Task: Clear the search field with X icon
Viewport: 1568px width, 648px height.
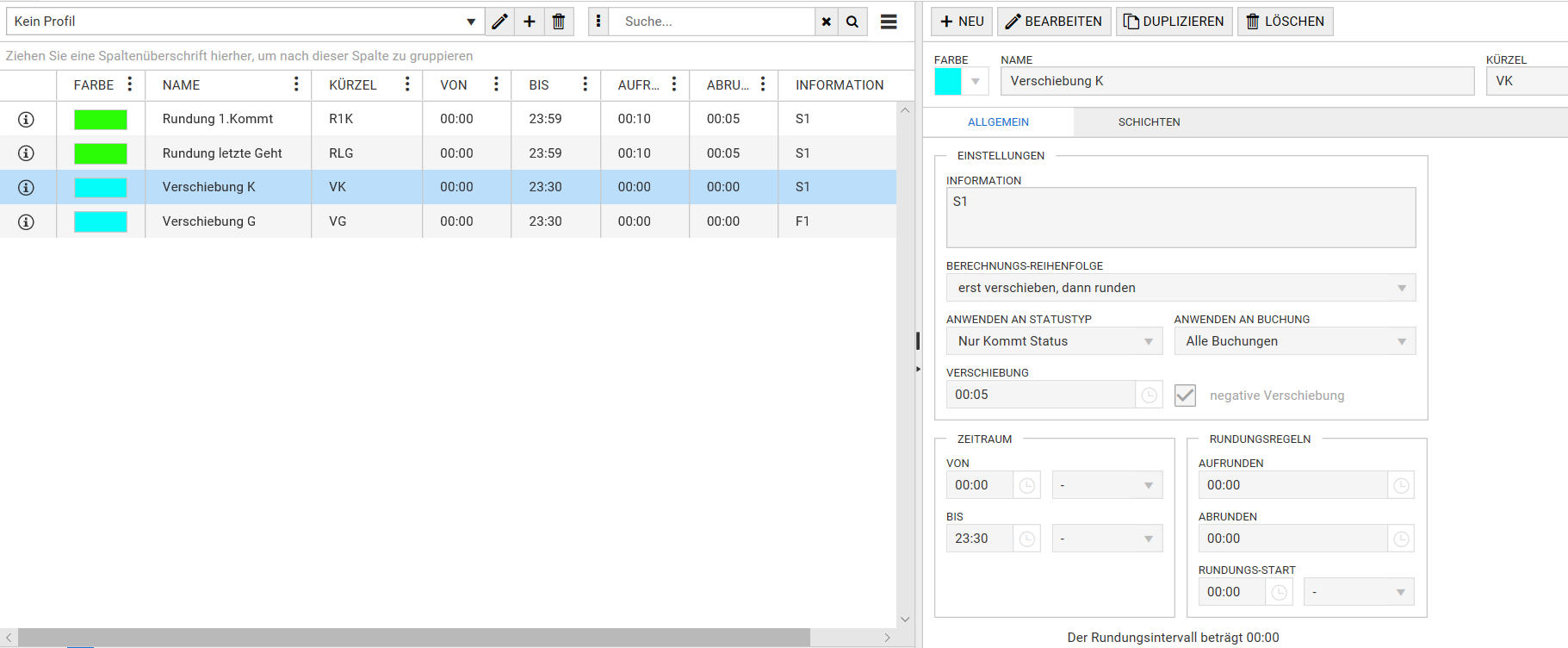Action: pyautogui.click(x=827, y=22)
